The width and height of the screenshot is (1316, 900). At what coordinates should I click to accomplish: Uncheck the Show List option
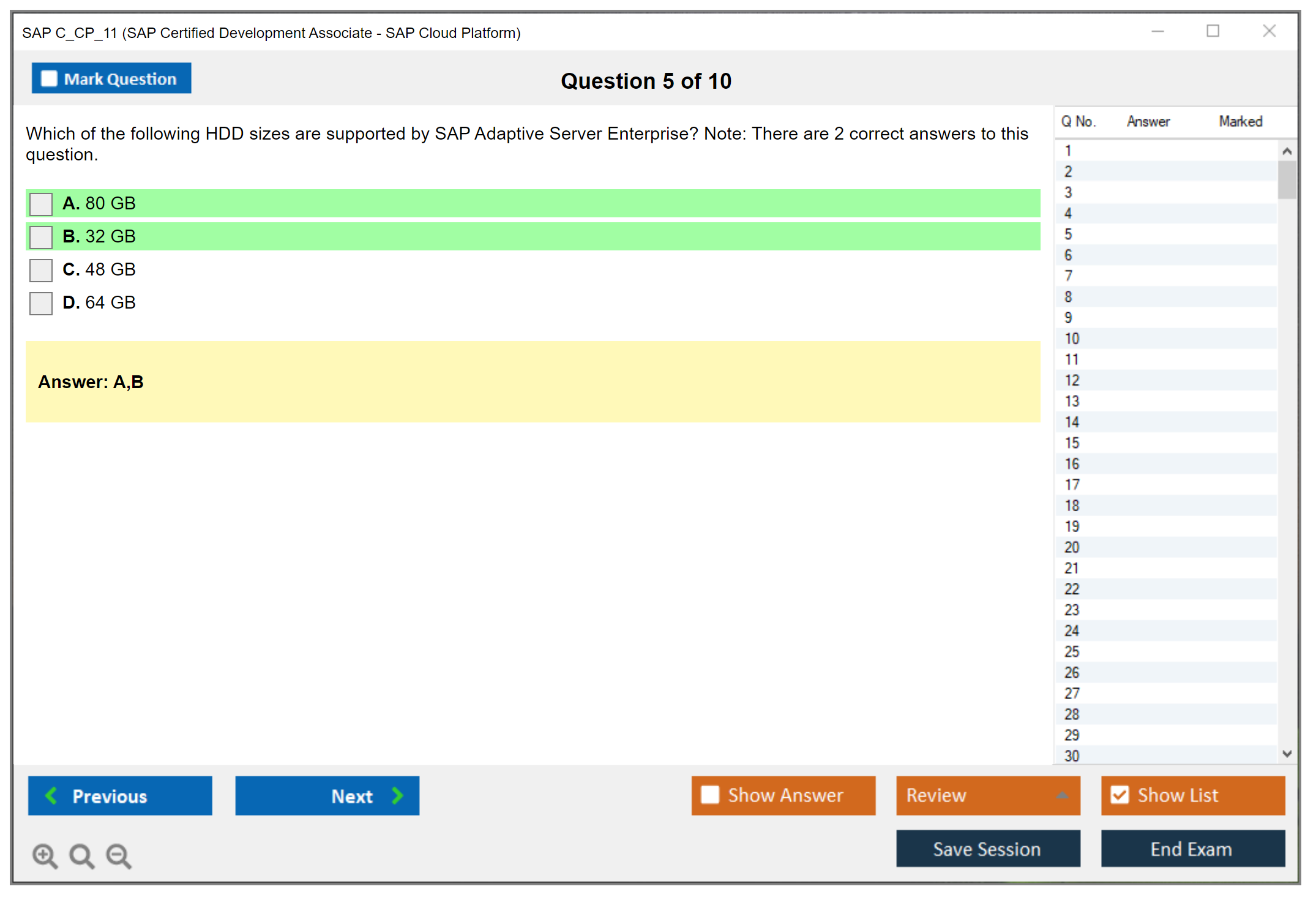[1120, 795]
